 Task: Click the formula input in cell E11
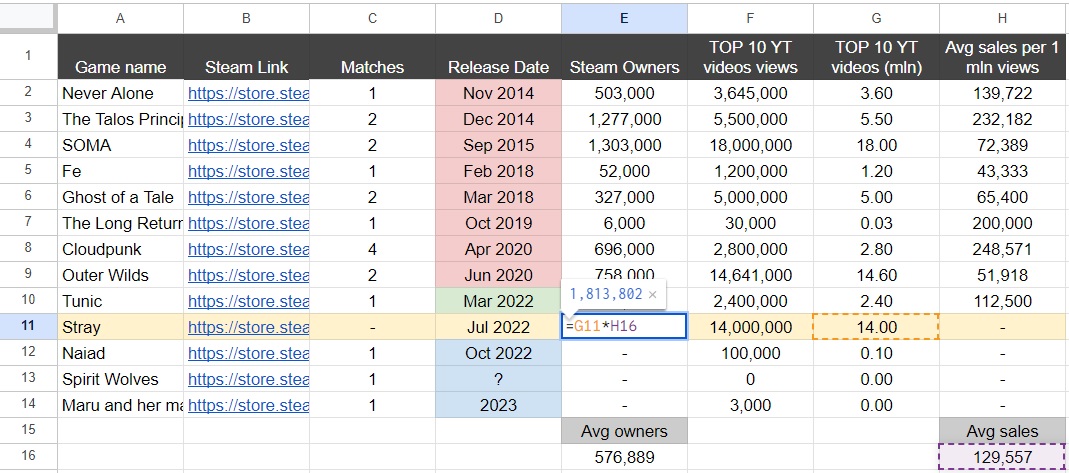624,326
